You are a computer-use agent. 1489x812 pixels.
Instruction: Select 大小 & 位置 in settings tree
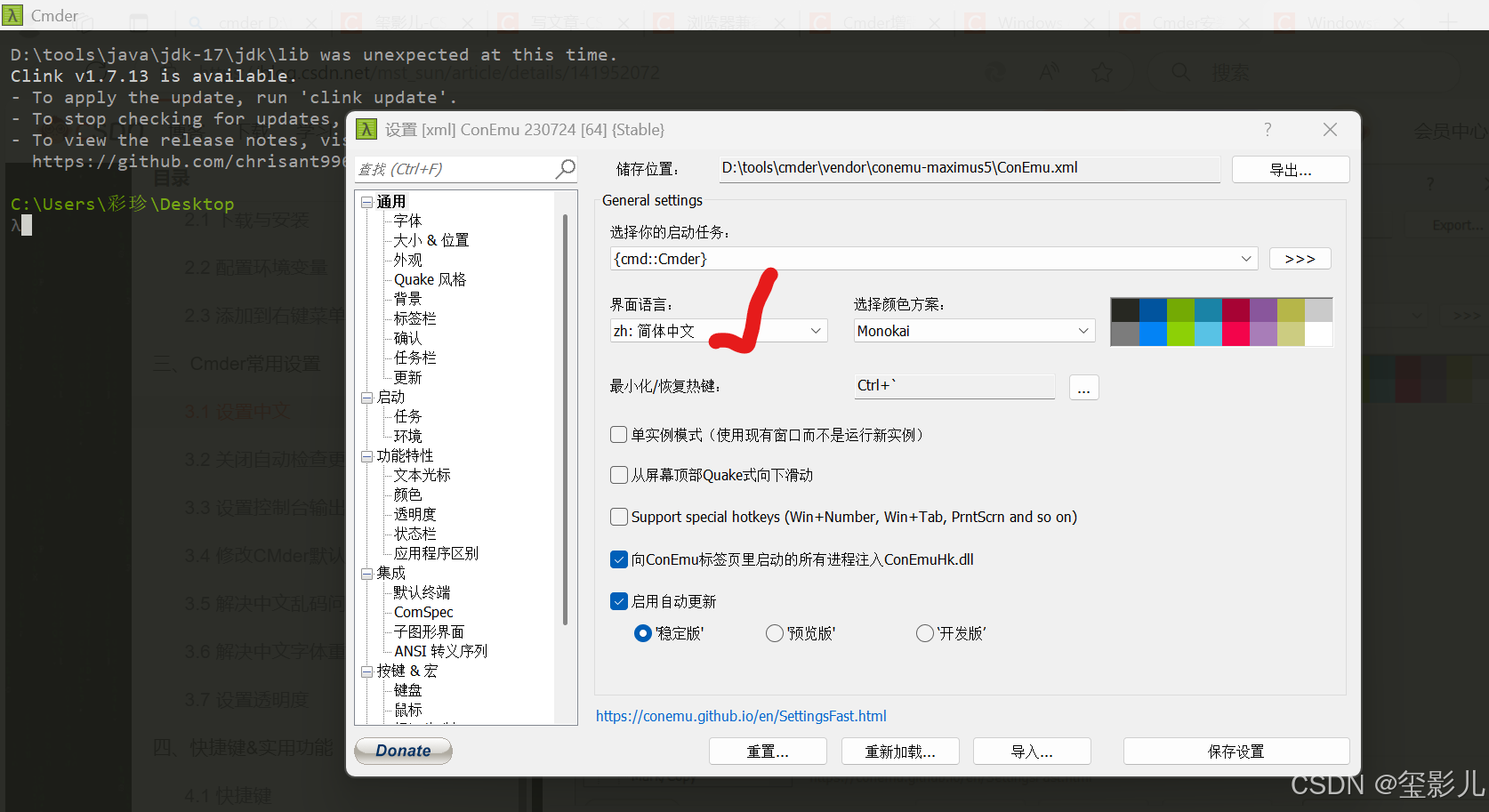[431, 240]
